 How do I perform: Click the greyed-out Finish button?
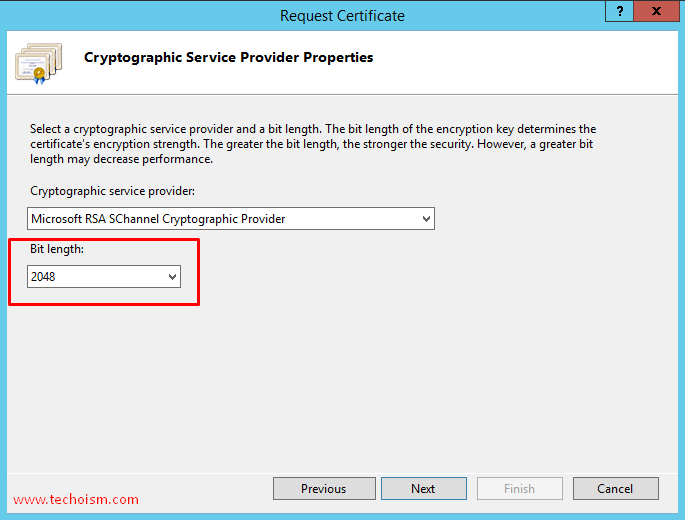pos(519,489)
